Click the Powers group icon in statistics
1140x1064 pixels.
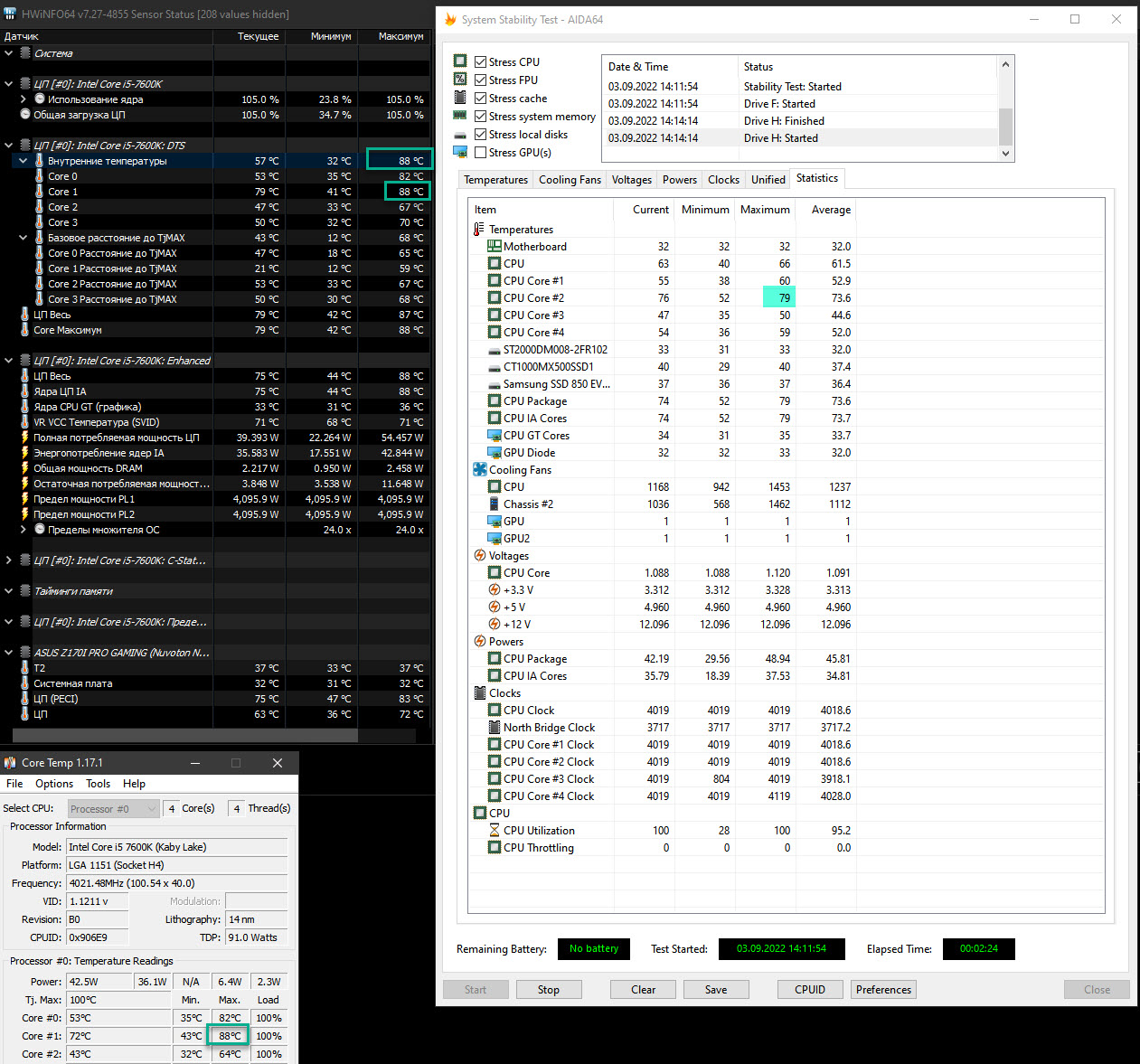[480, 642]
